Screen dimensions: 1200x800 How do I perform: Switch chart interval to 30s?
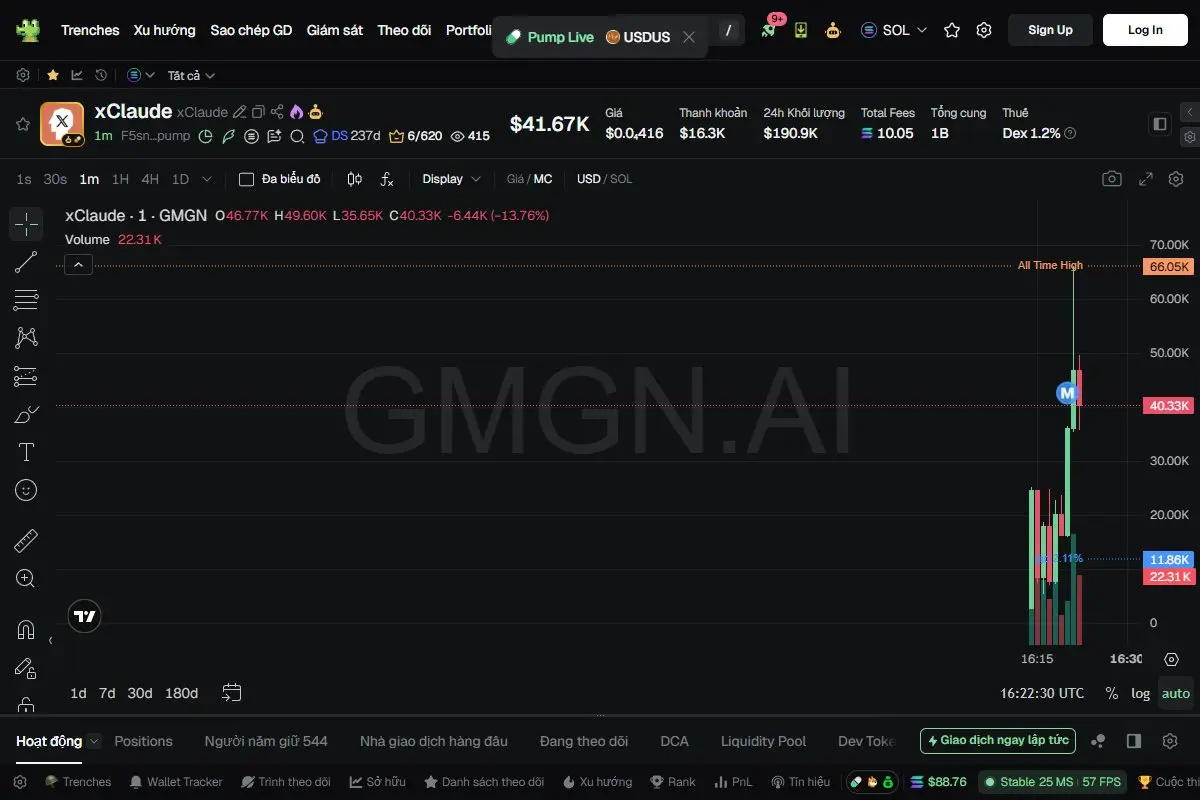click(x=55, y=179)
